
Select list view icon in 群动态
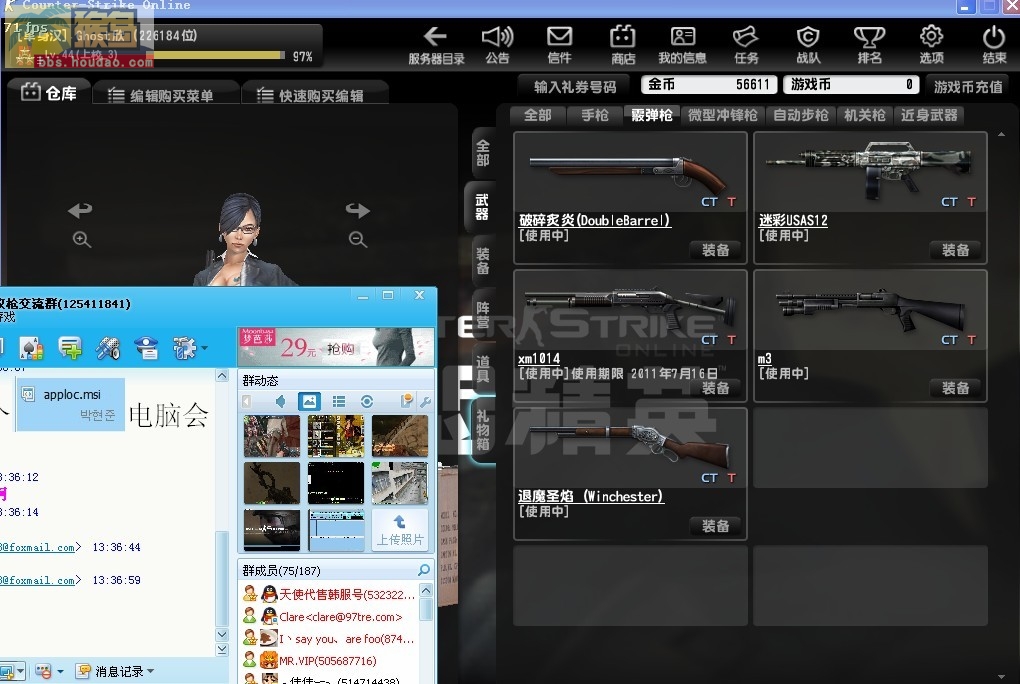(x=339, y=402)
